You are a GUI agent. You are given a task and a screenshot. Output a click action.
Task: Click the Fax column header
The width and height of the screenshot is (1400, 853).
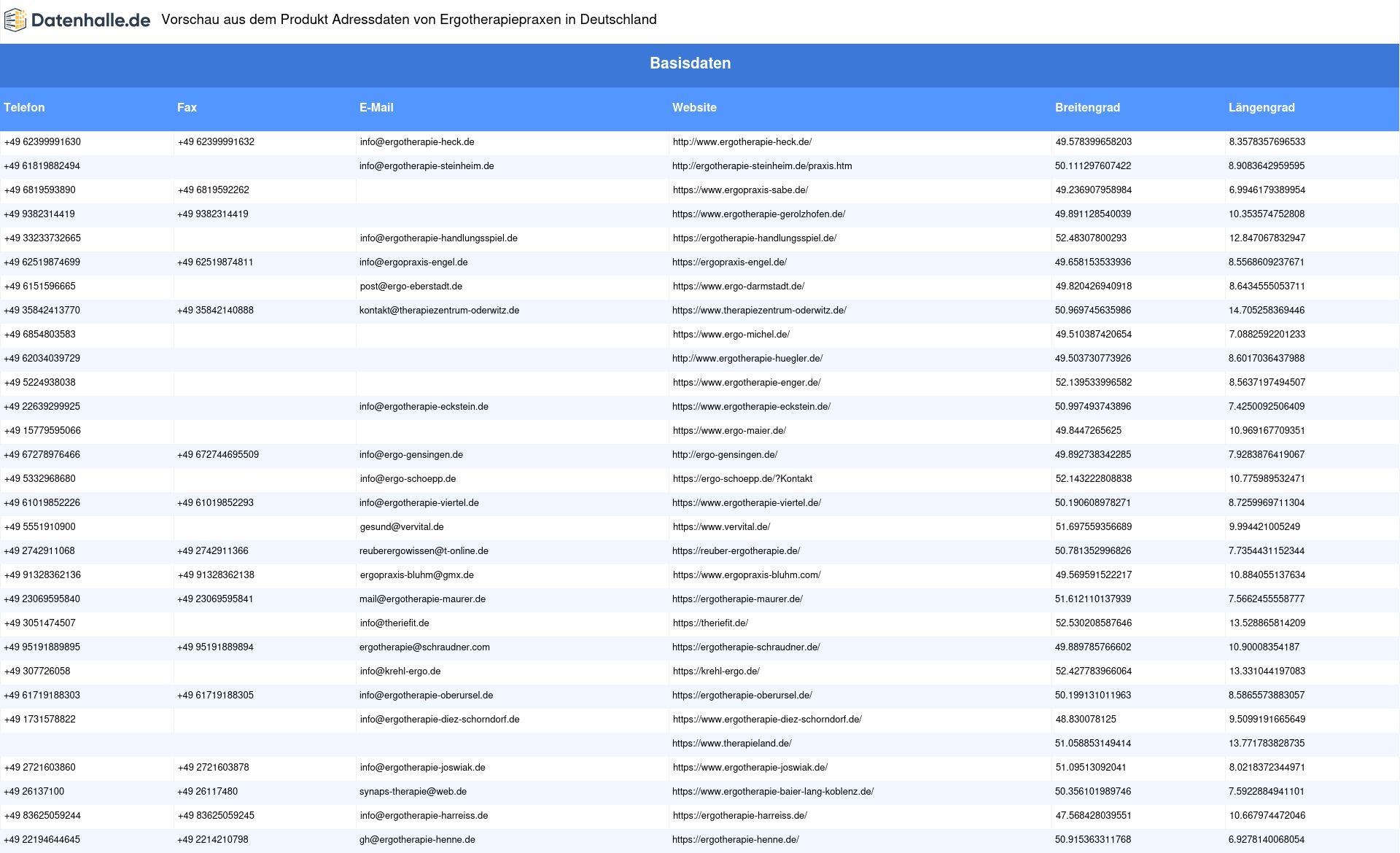pos(187,107)
